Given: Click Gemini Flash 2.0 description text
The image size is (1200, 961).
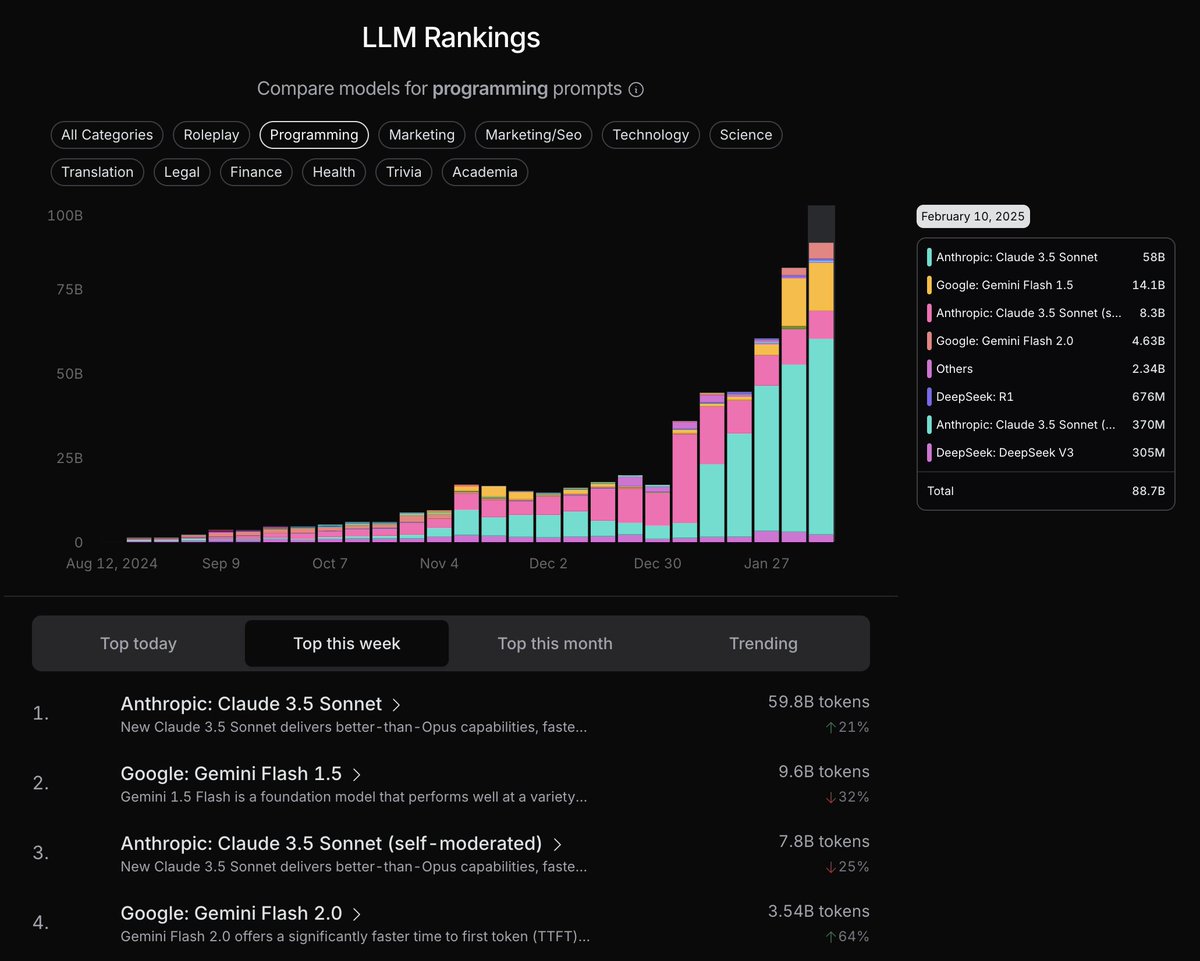Looking at the screenshot, I should pos(355,936).
